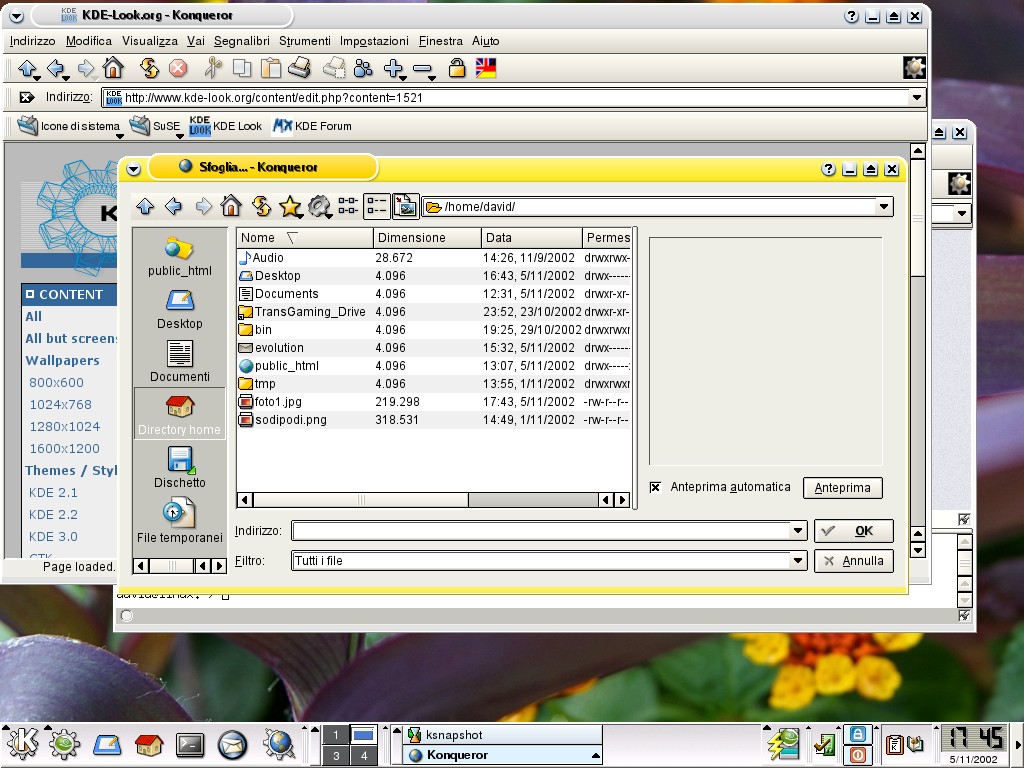Click sidebar horizontal scrollbar right arrow
This screenshot has width=1024, height=768.
220,566
